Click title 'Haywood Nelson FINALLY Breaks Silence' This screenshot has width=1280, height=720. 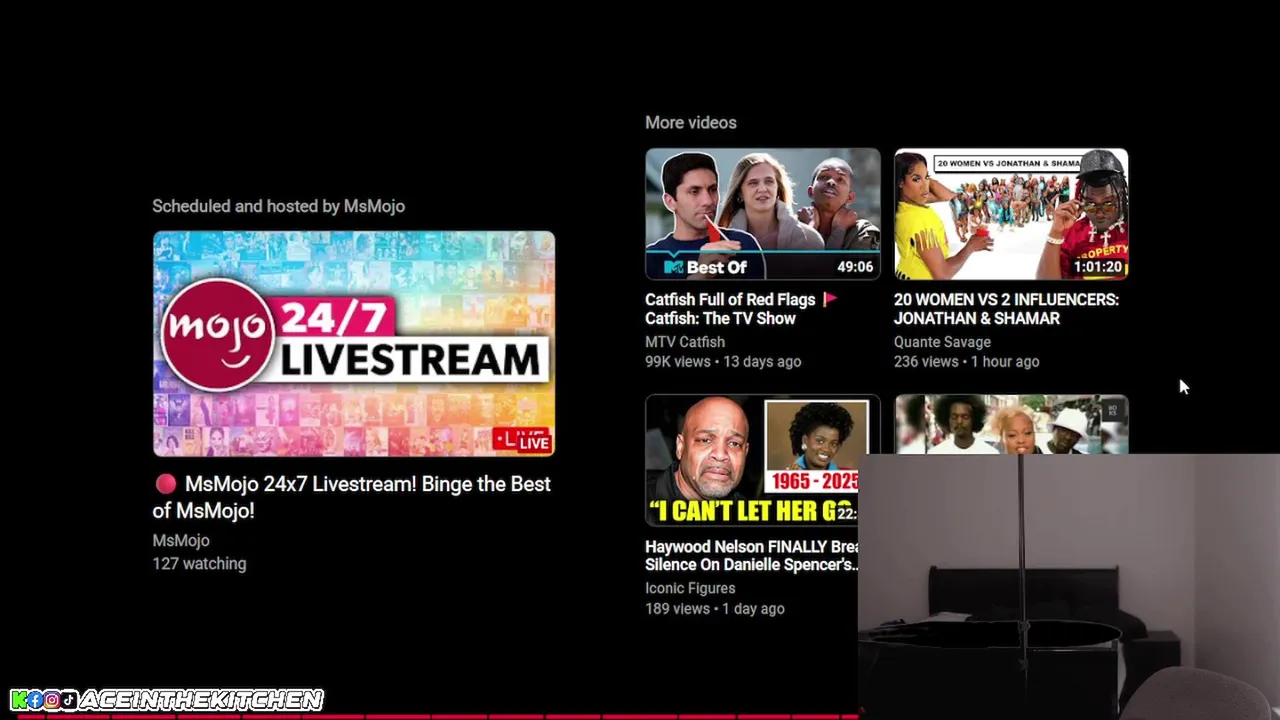click(752, 556)
